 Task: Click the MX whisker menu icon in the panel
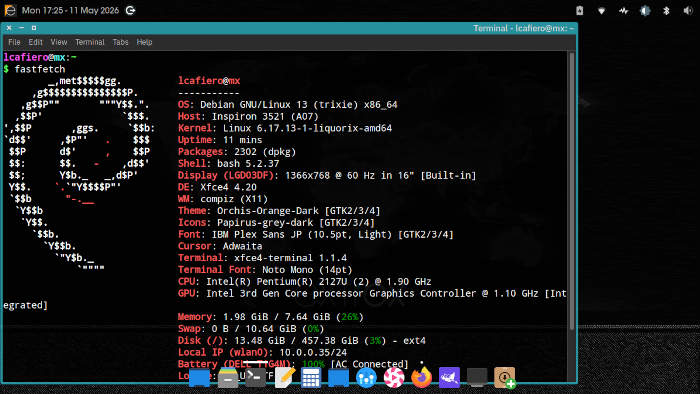pyautogui.click(x=9, y=10)
